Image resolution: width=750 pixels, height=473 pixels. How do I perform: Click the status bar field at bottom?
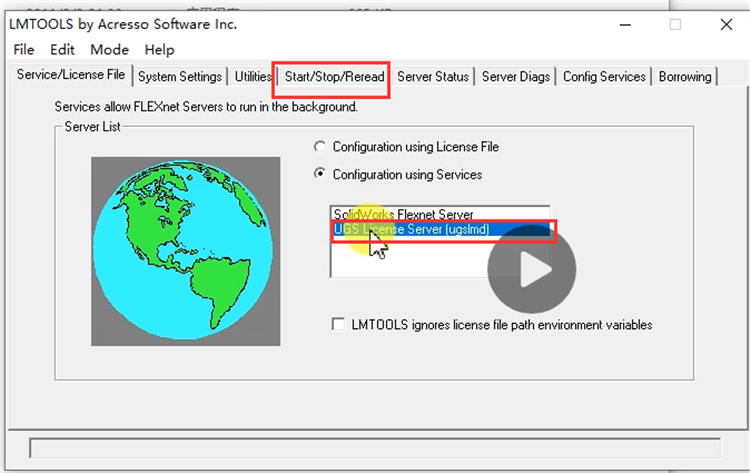pos(375,448)
